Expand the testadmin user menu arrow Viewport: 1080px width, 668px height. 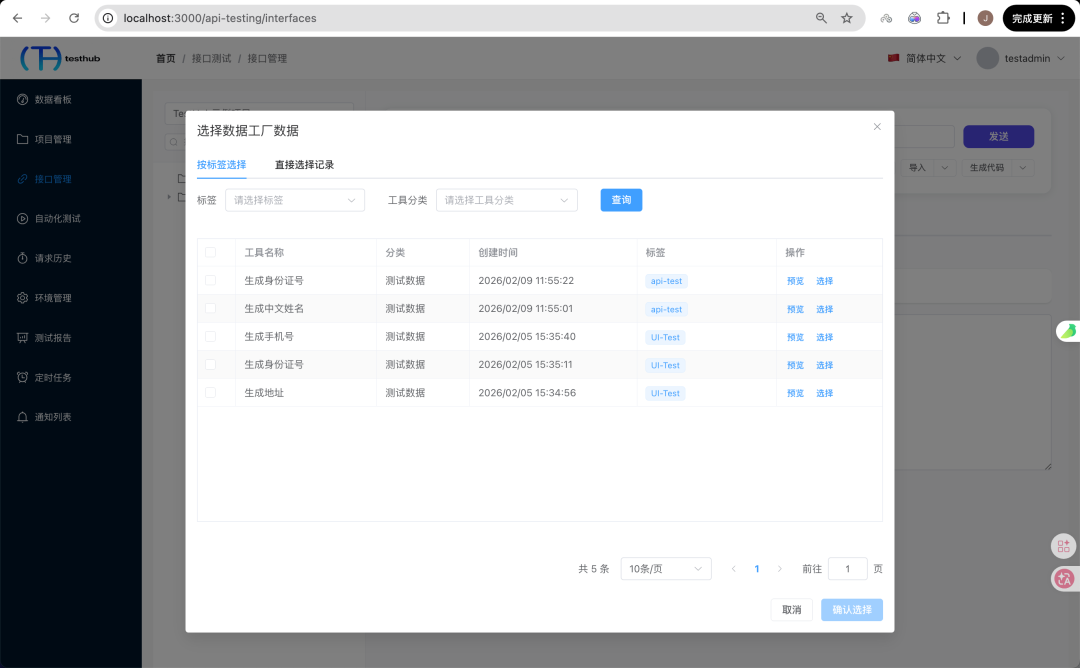click(1061, 59)
